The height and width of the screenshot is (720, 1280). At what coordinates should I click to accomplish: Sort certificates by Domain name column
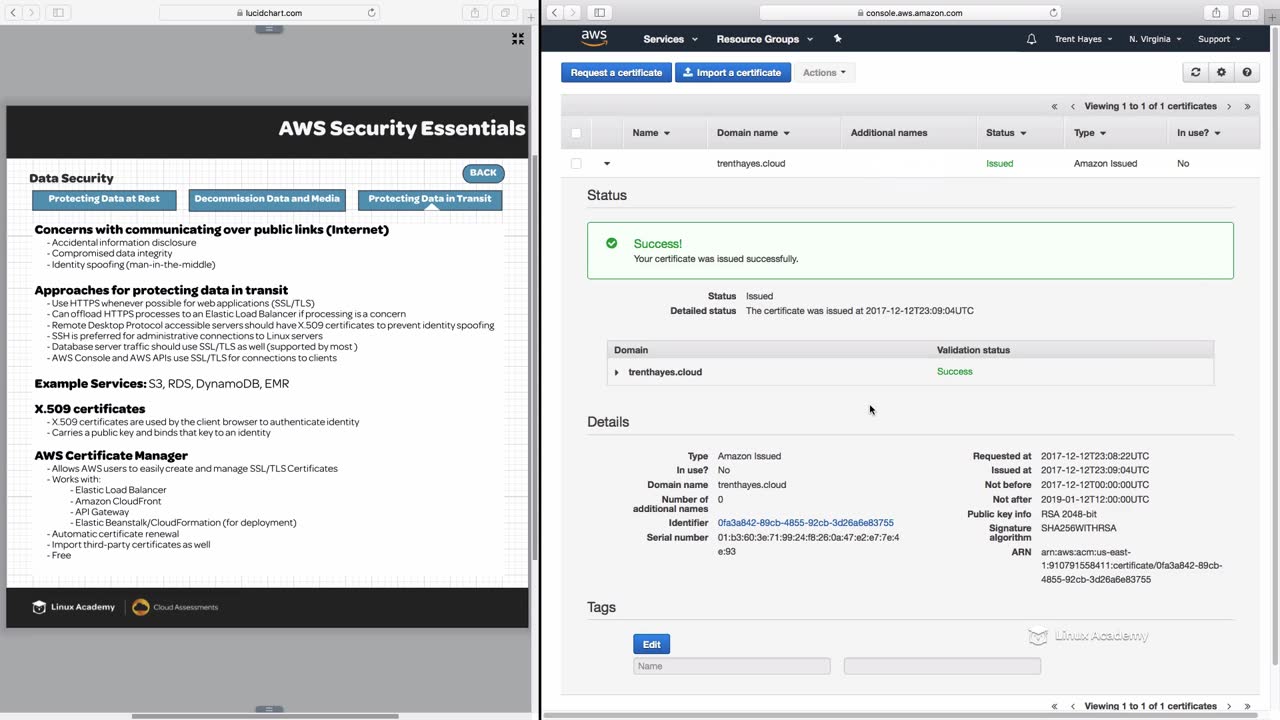click(753, 133)
